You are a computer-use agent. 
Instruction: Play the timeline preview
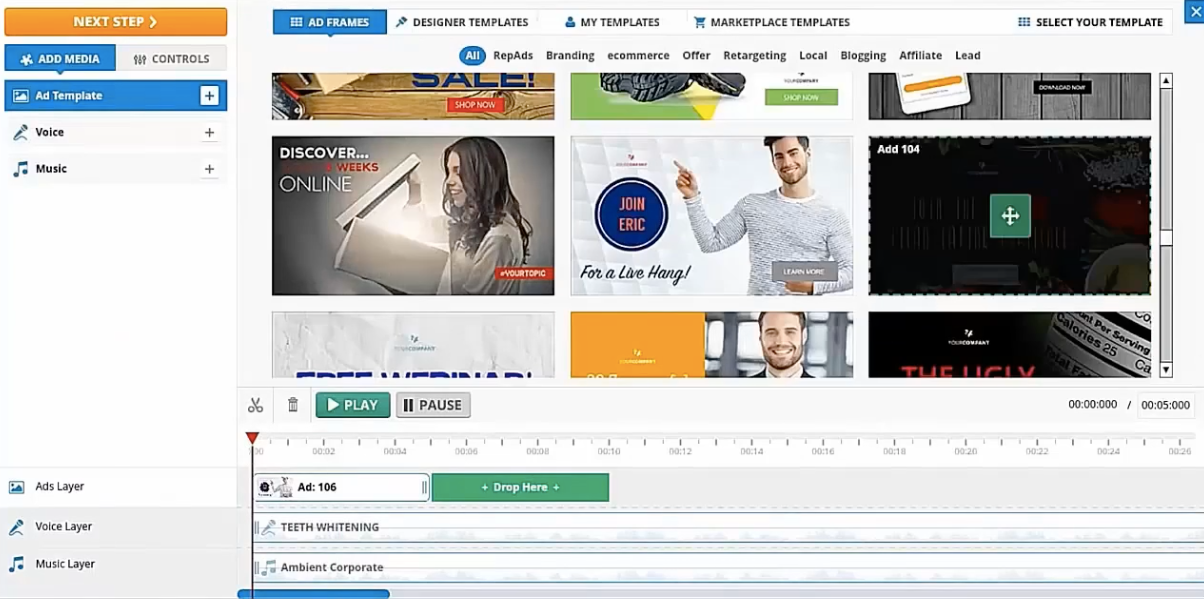(x=353, y=405)
